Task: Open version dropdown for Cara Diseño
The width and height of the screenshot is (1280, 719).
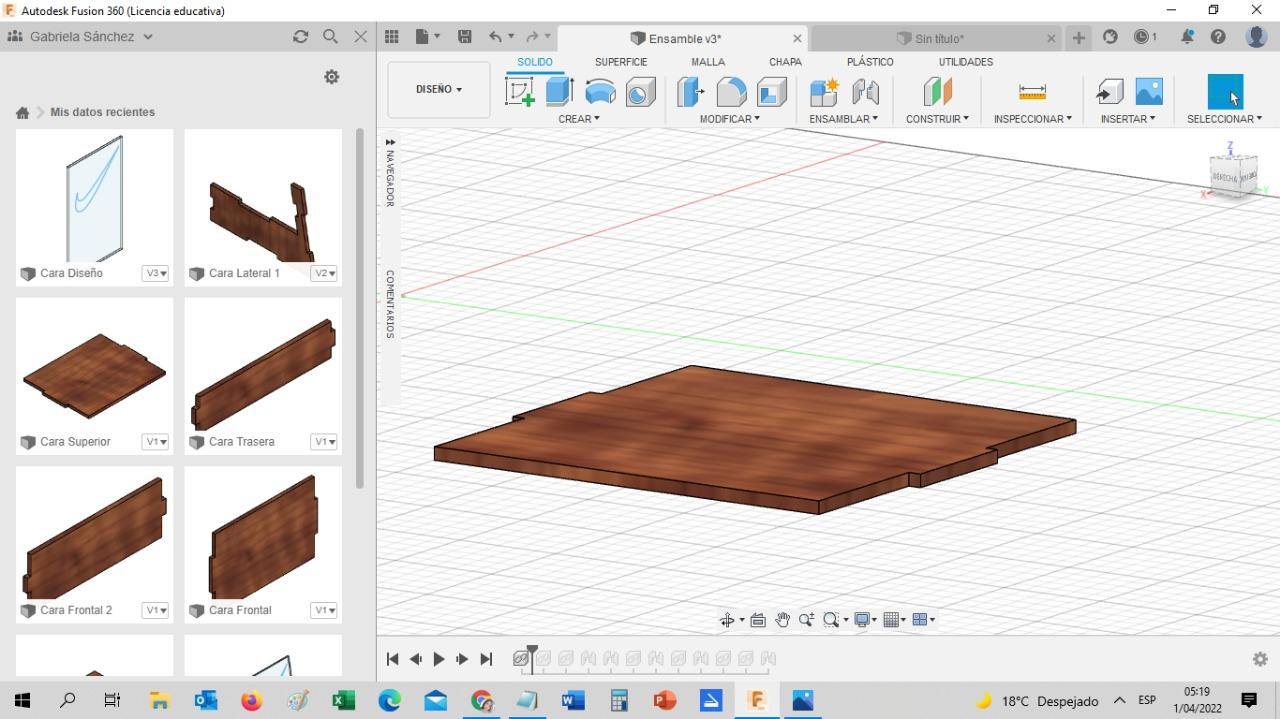Action: click(155, 273)
